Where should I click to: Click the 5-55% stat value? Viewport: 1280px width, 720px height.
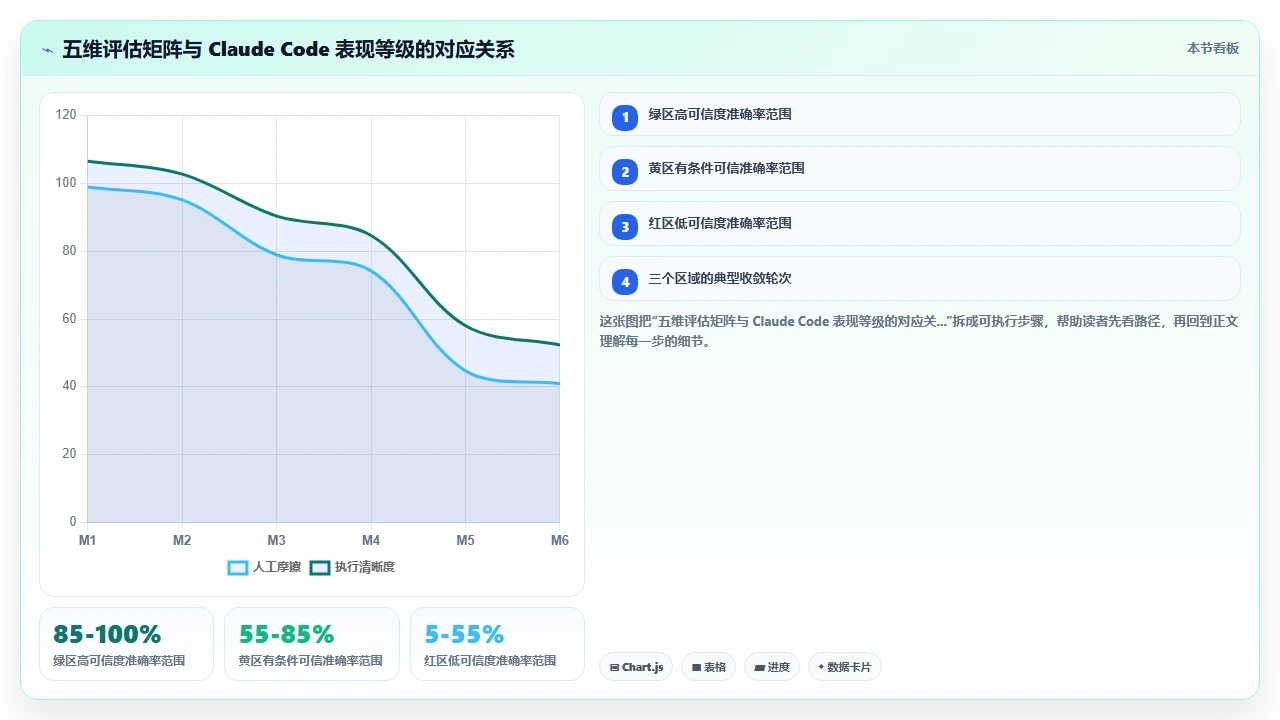(464, 634)
